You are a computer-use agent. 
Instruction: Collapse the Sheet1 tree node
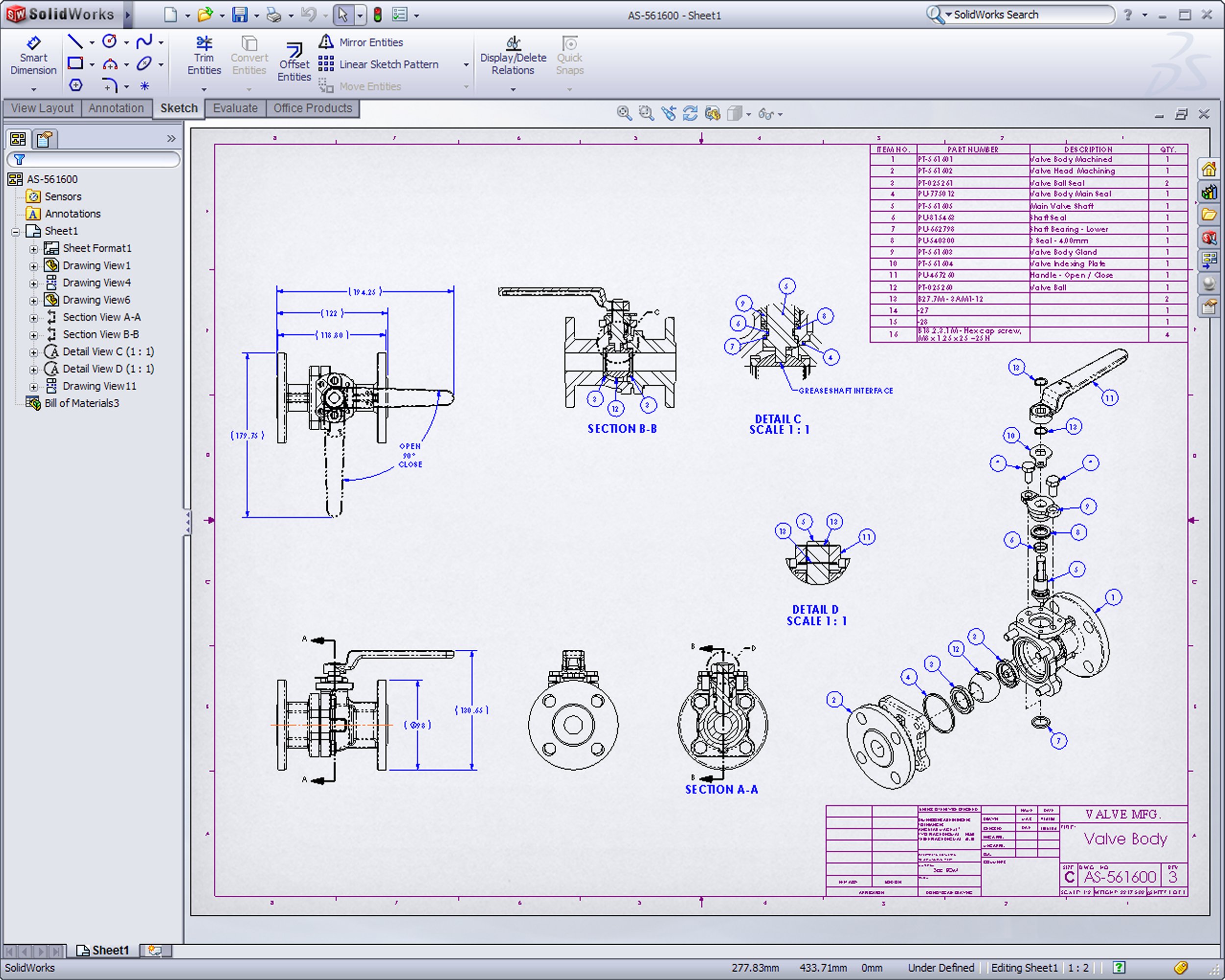click(x=16, y=231)
